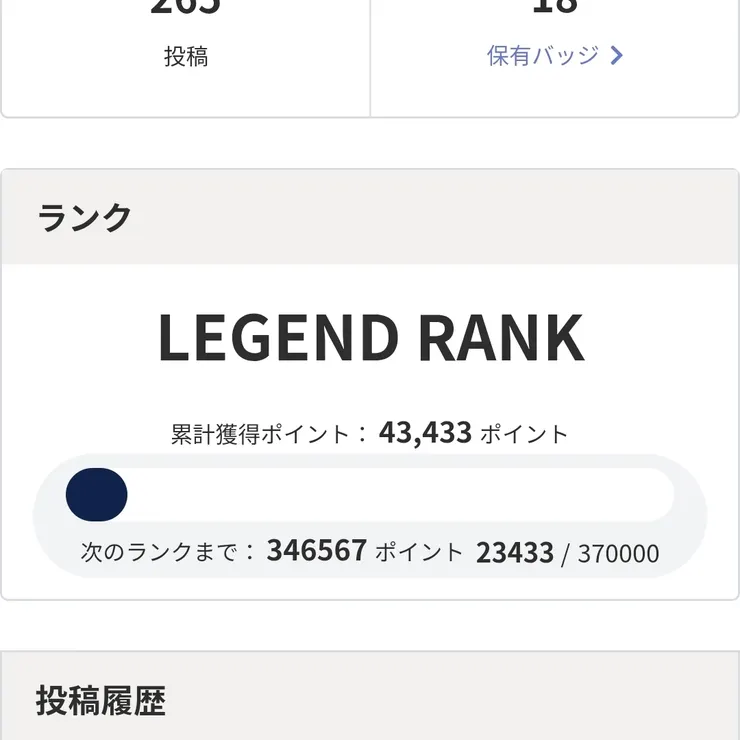Screen dimensions: 740x740
Task: Click the white empty progress bar track
Action: [x=400, y=494]
